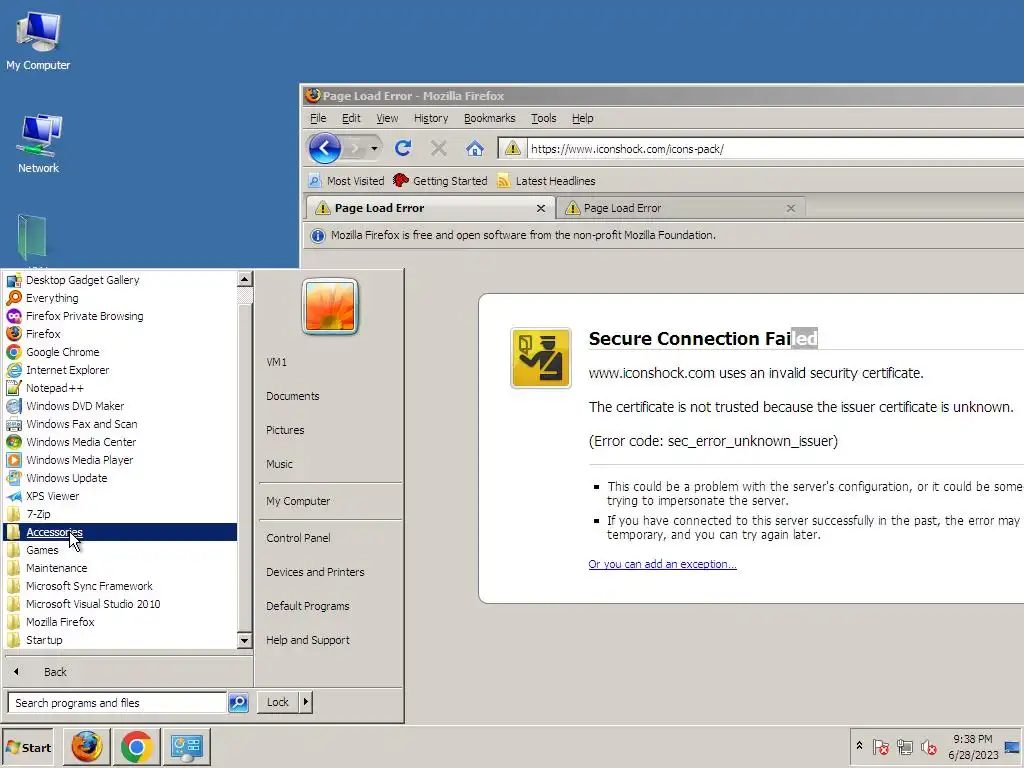
Task: Launch Firefox from the programs list
Action: pyautogui.click(x=120, y=334)
